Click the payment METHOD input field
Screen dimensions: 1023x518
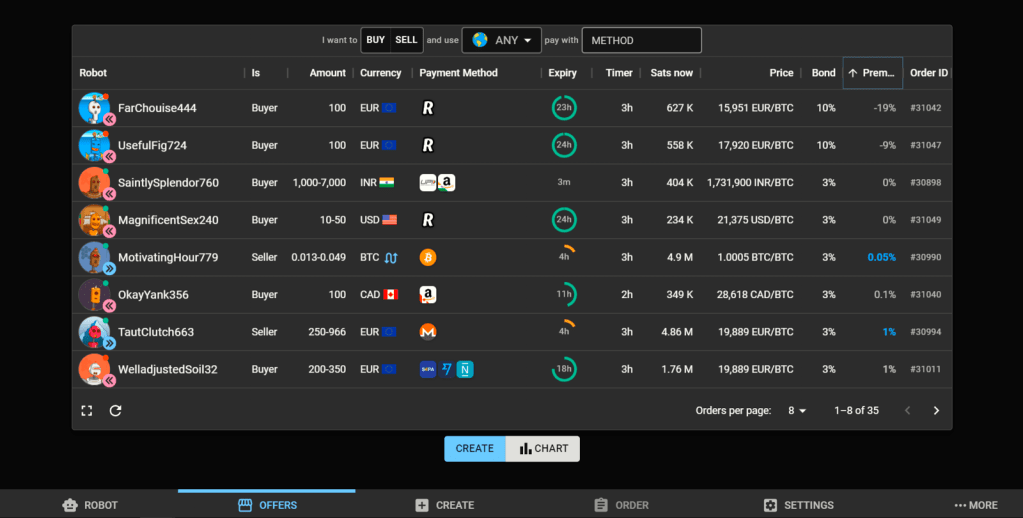641,40
